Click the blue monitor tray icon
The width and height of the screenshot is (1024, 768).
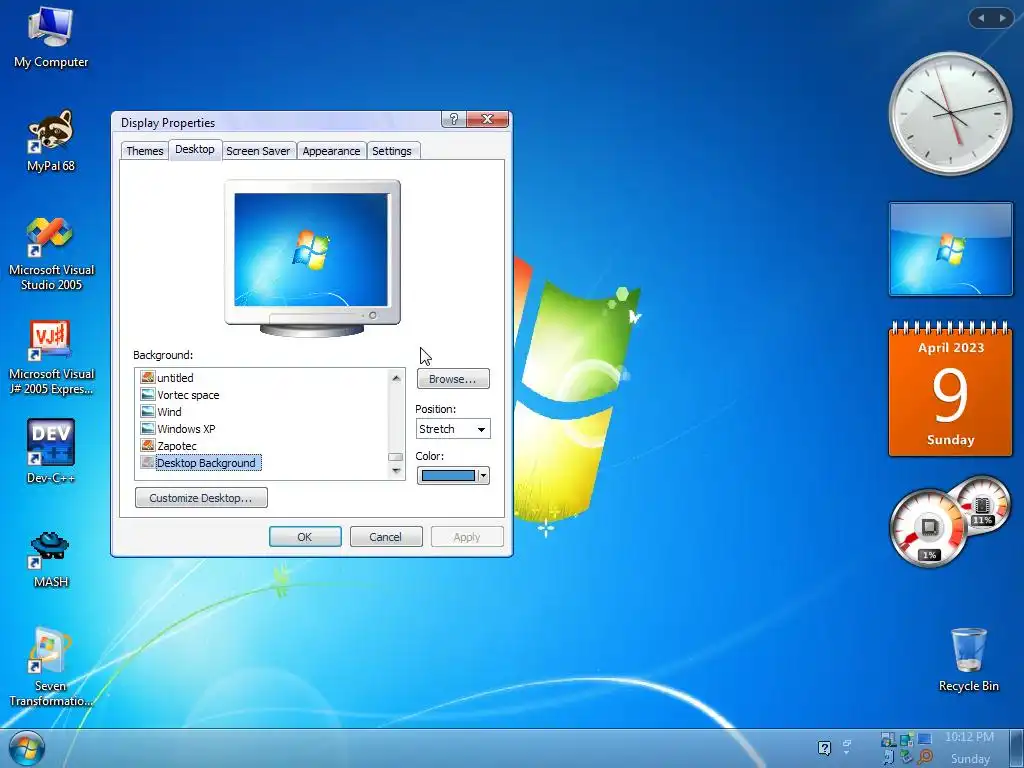[x=925, y=739]
